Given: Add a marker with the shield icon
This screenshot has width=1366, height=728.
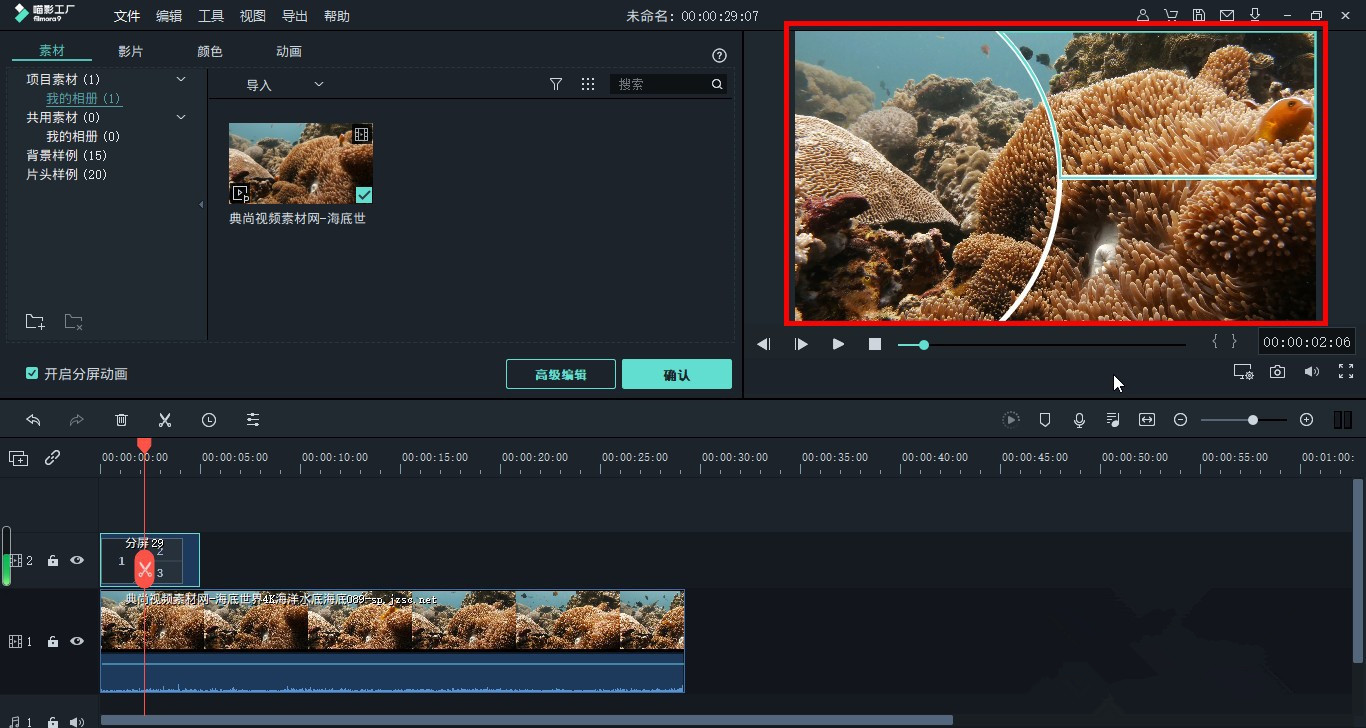Looking at the screenshot, I should (x=1045, y=420).
